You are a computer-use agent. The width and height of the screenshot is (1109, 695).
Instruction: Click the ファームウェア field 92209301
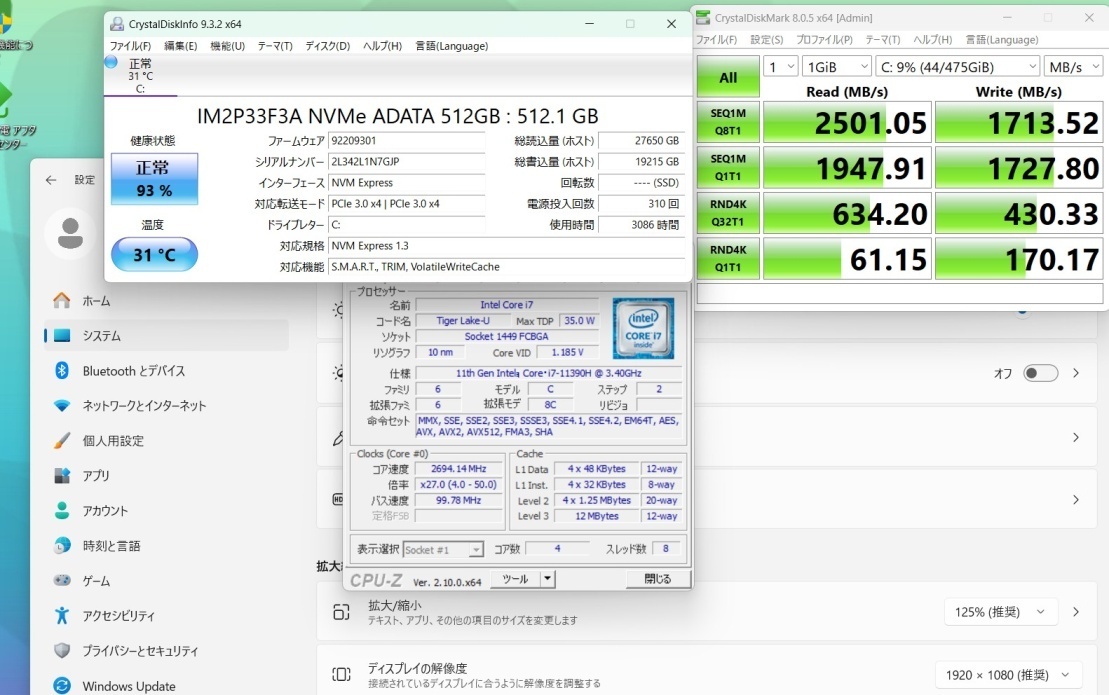[407, 141]
